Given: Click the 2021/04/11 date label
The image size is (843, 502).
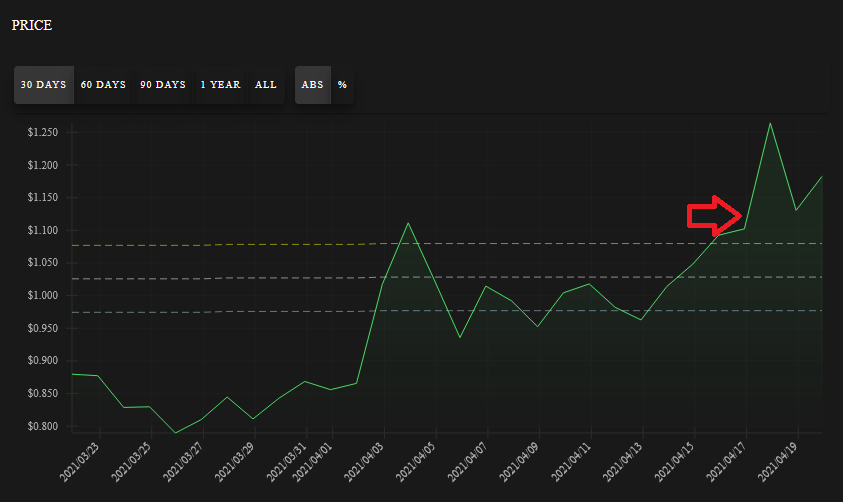Looking at the screenshot, I should click(x=571, y=462).
